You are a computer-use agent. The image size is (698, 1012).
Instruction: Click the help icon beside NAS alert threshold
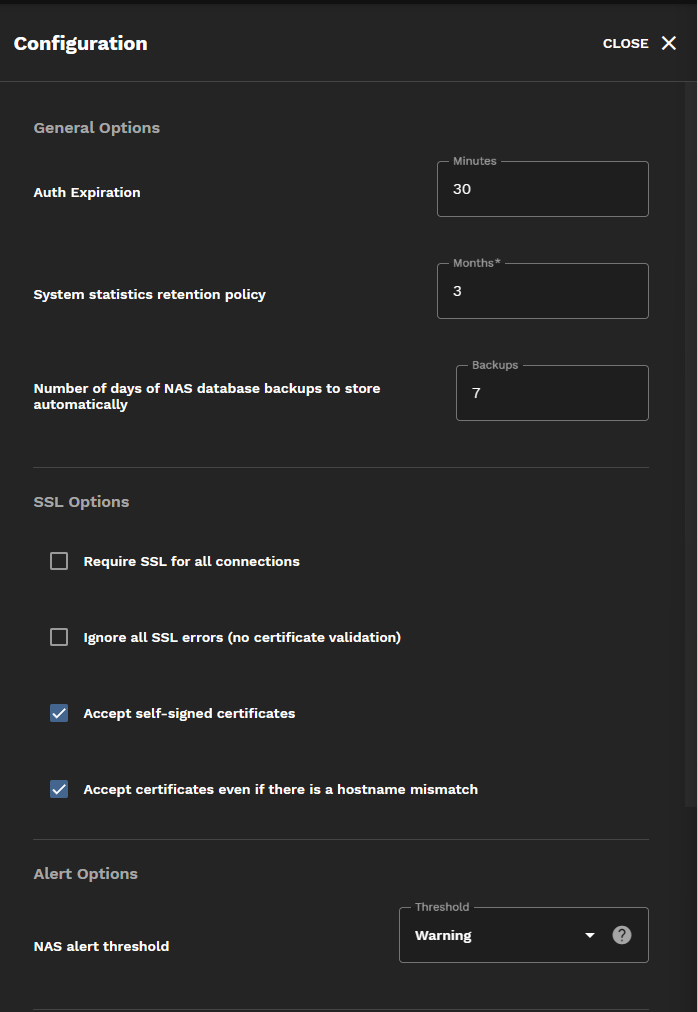(x=621, y=934)
